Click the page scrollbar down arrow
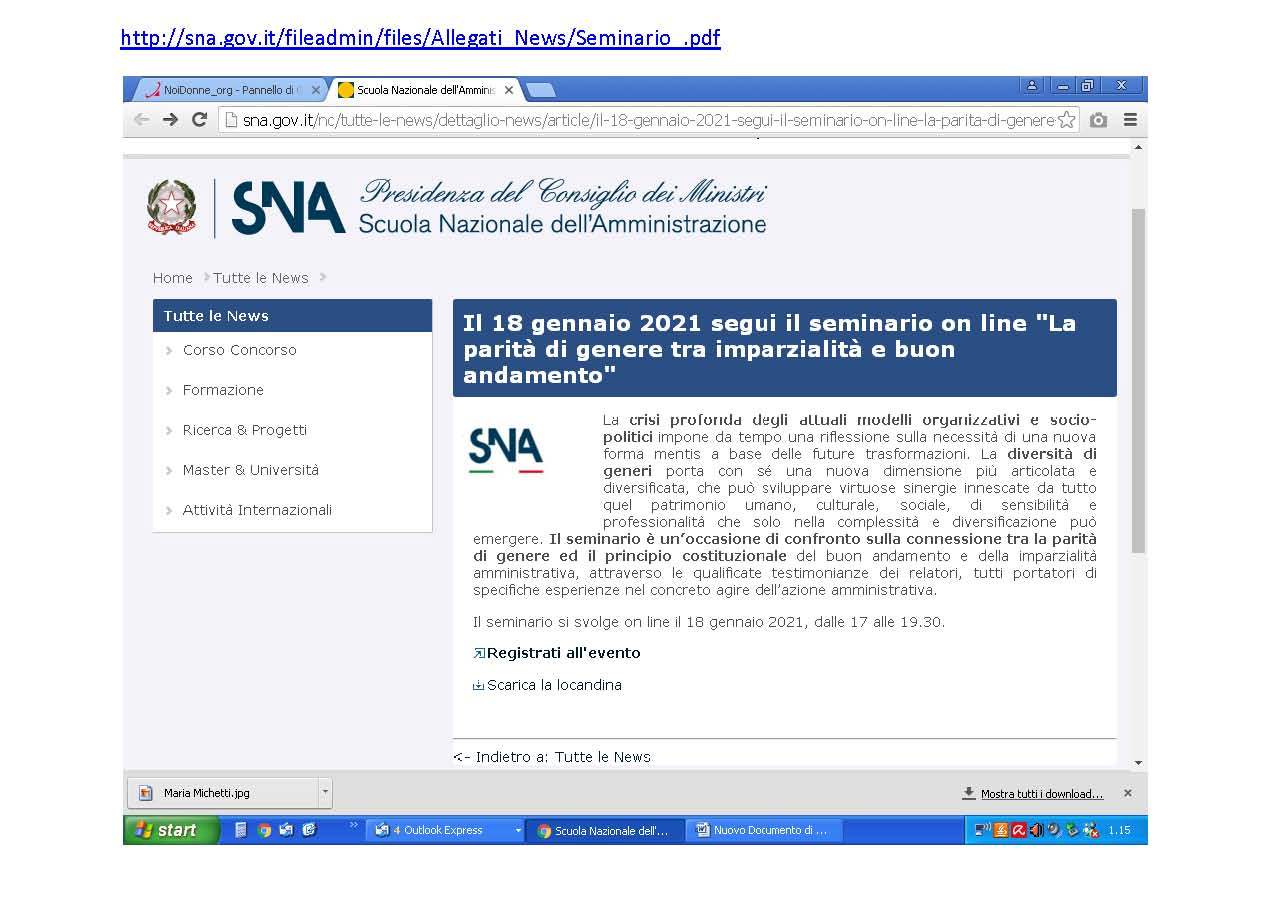This screenshot has height=923, width=1264. tap(1139, 763)
